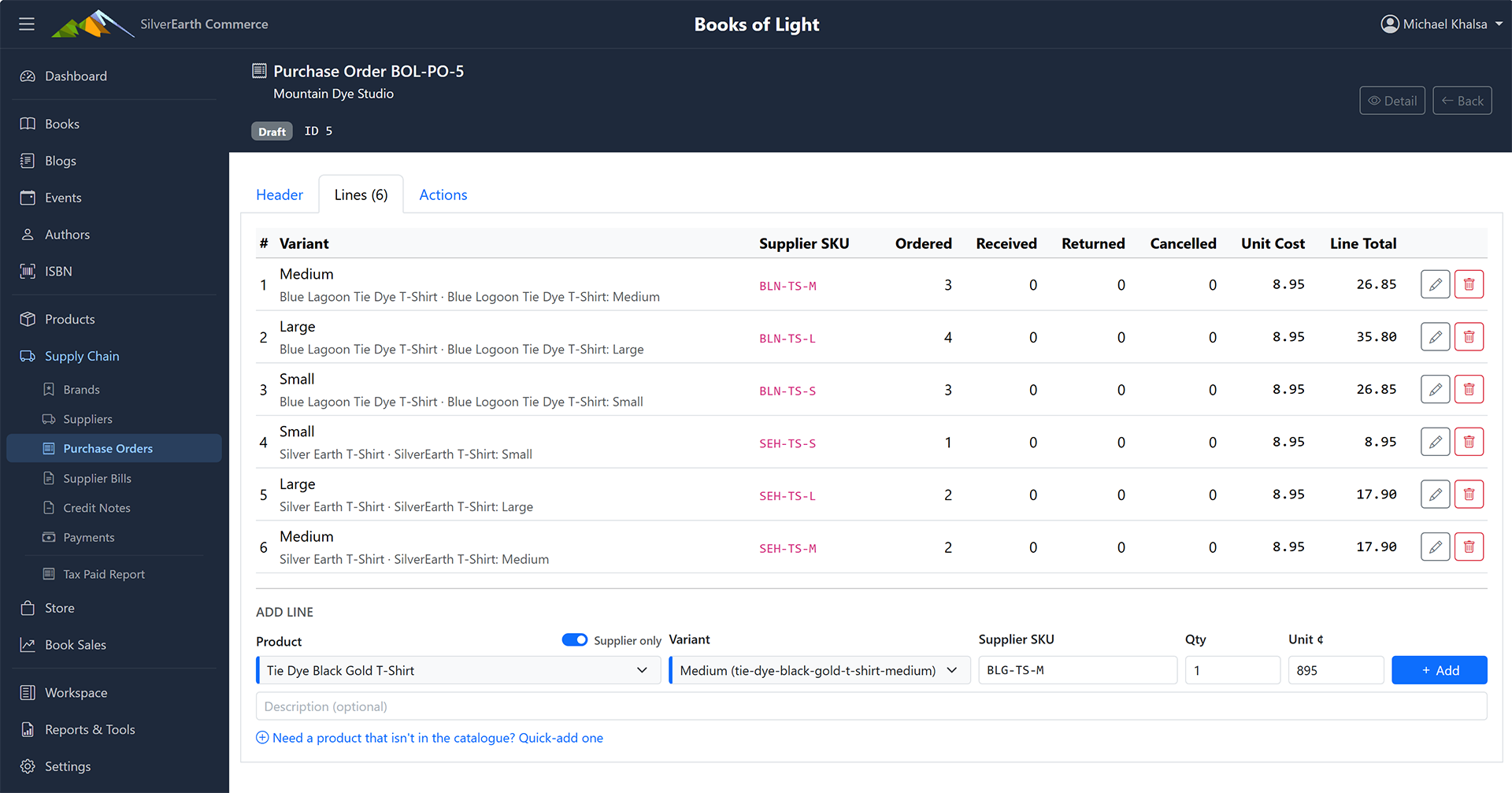
Task: Open Books section icon
Action: click(28, 124)
